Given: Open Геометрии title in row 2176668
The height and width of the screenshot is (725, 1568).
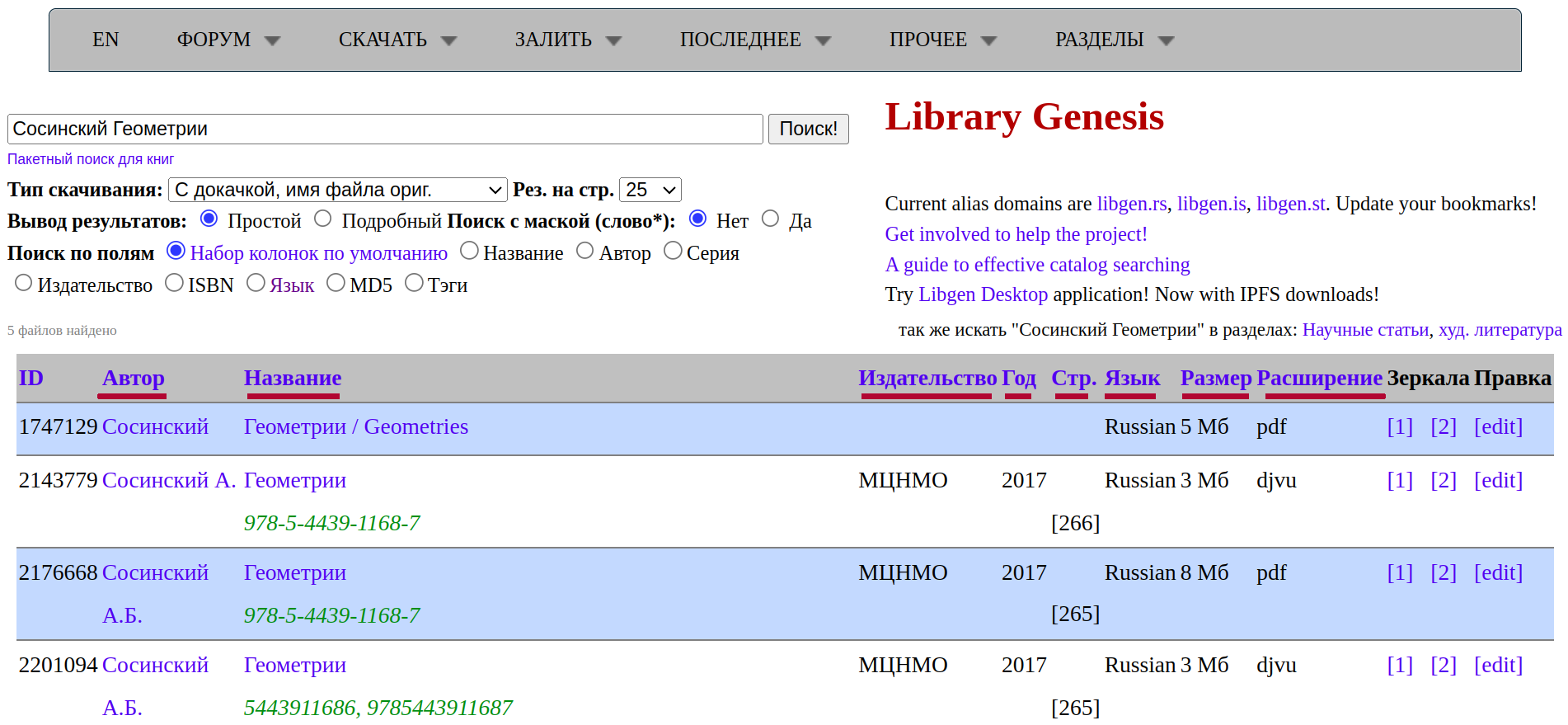Looking at the screenshot, I should tap(295, 572).
